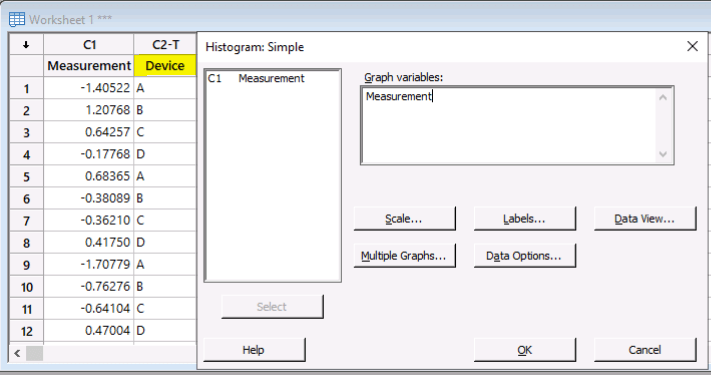Click the Worksheet 1 *** title
The height and width of the screenshot is (375, 711).
pos(70,19)
